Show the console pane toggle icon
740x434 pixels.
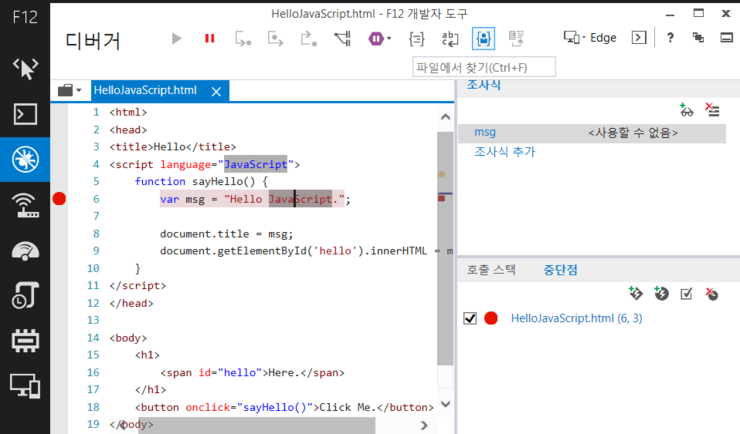tap(639, 38)
